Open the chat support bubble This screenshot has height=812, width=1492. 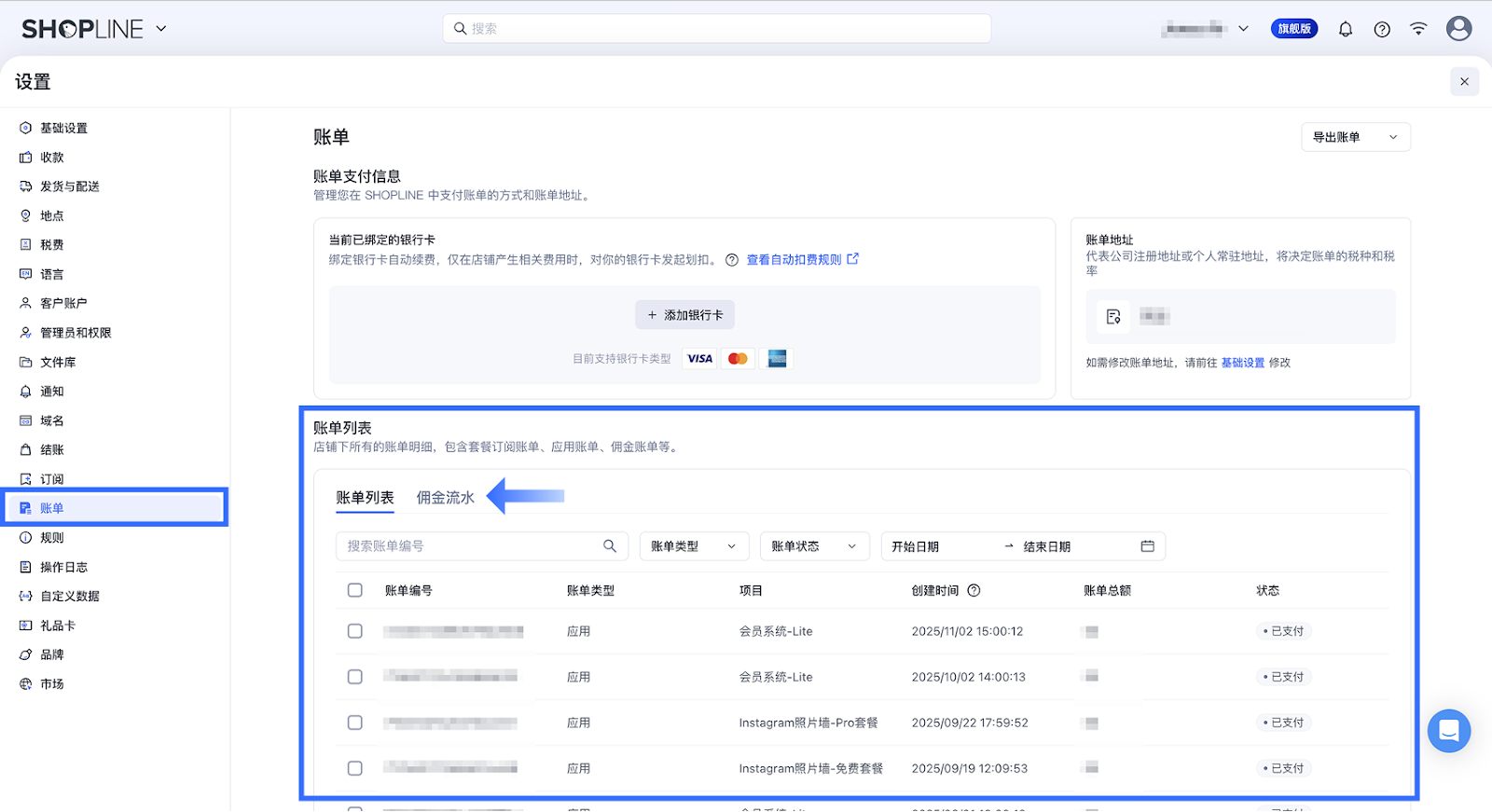1448,731
